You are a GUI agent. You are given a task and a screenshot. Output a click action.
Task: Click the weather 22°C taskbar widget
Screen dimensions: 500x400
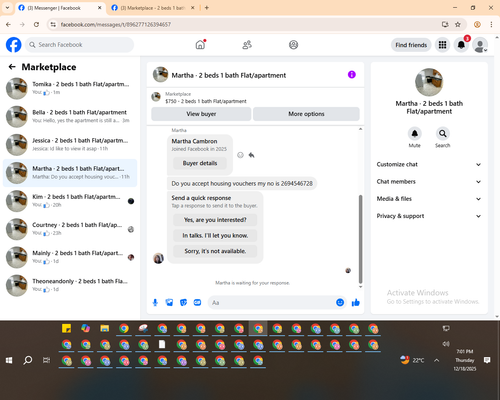(x=412, y=360)
